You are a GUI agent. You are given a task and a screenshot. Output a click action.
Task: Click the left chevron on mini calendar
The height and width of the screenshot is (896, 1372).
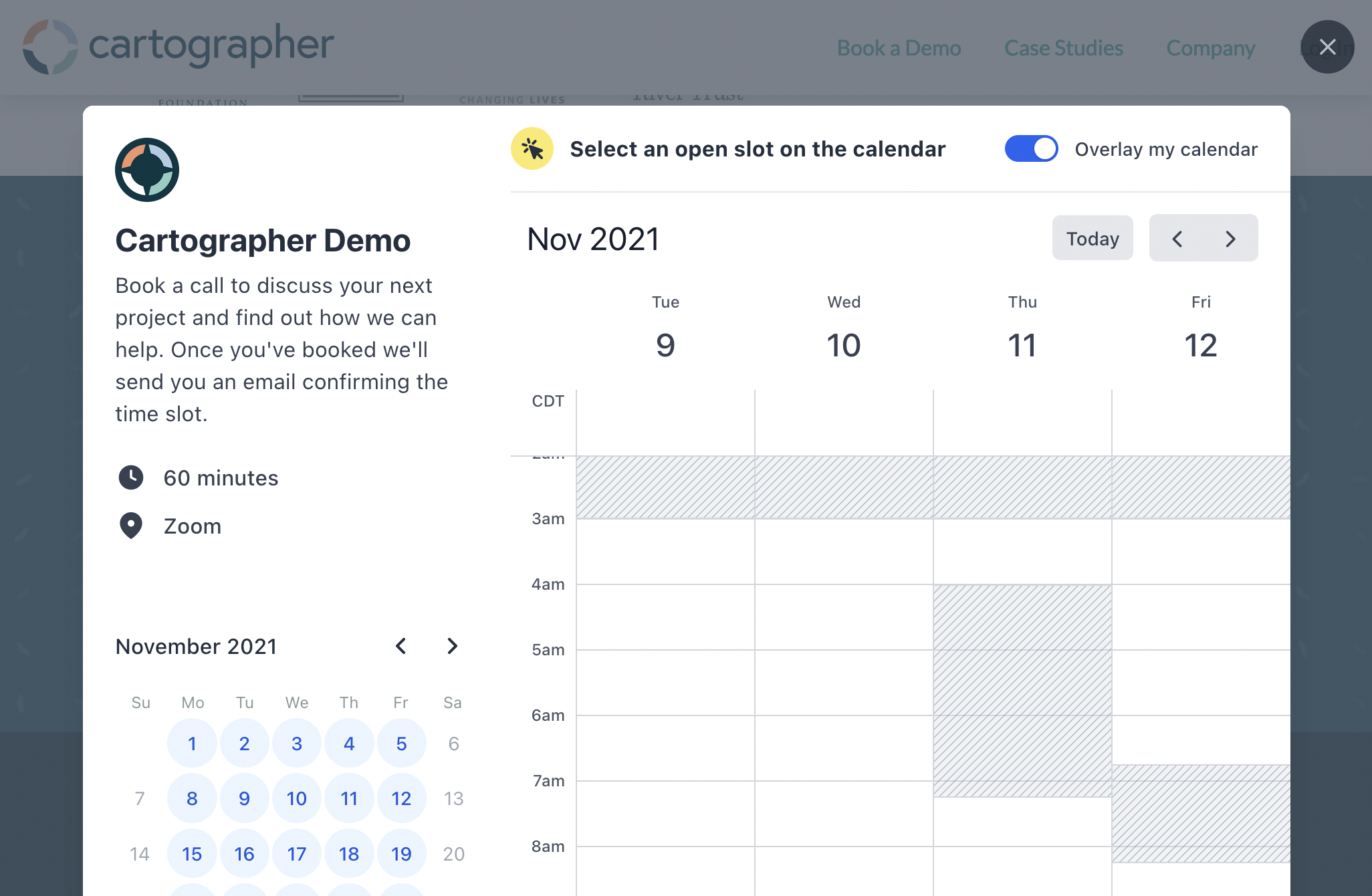(x=400, y=646)
